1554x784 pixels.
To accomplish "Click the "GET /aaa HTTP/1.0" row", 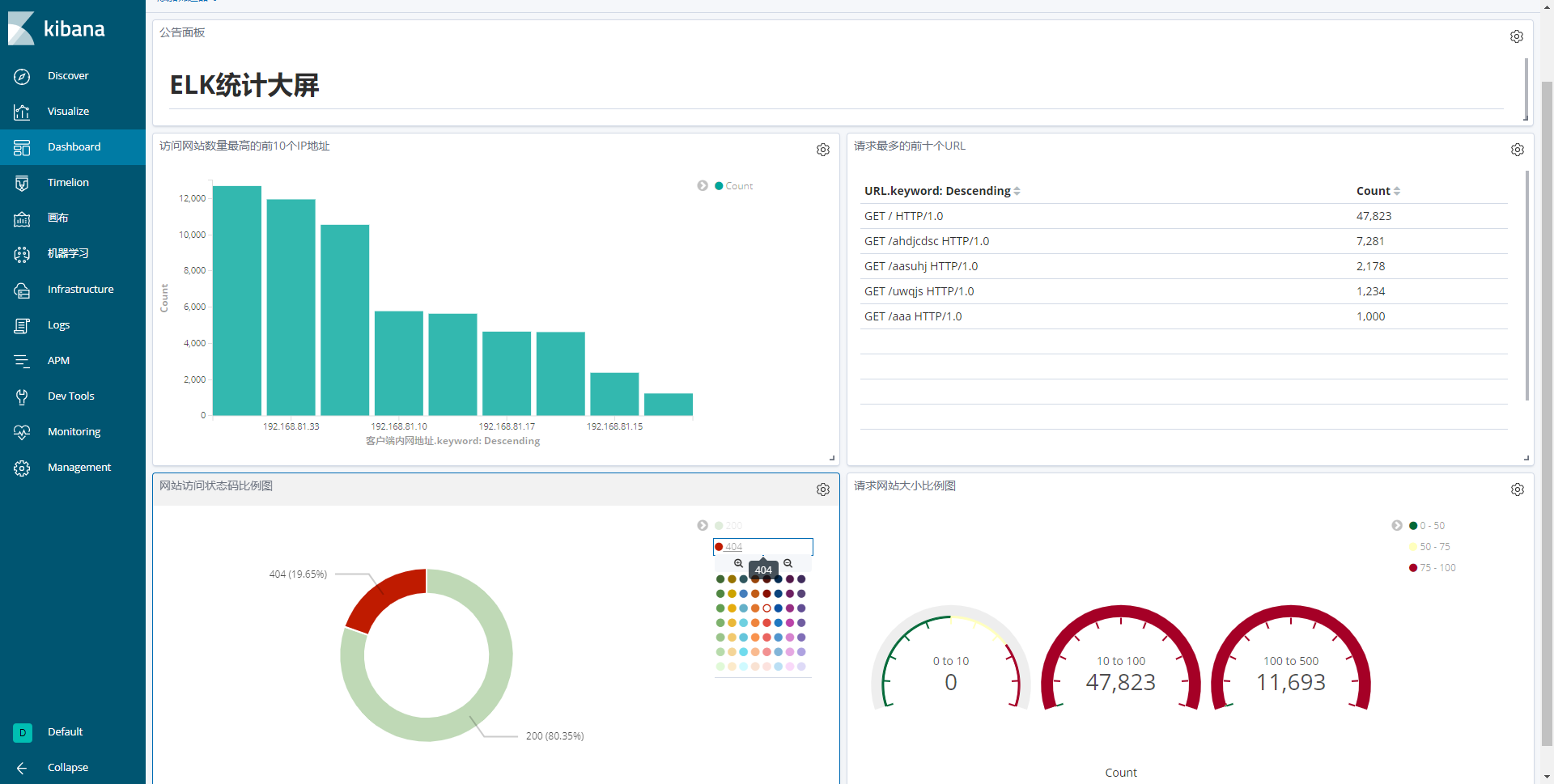I will click(1183, 316).
